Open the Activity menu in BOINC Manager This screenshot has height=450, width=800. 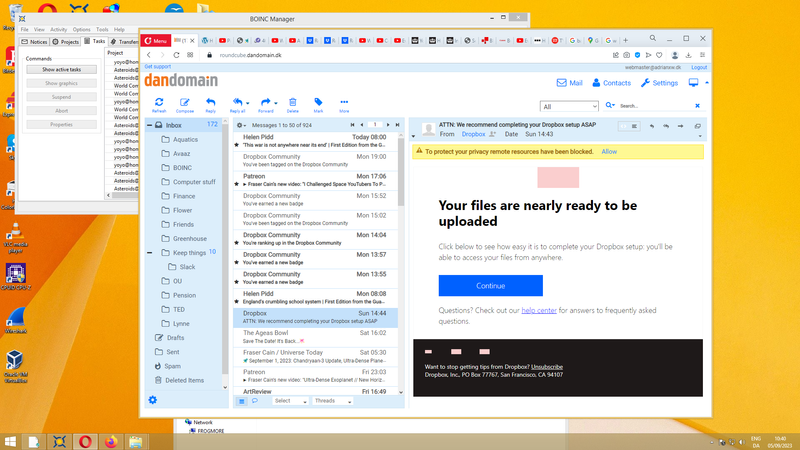click(58, 30)
